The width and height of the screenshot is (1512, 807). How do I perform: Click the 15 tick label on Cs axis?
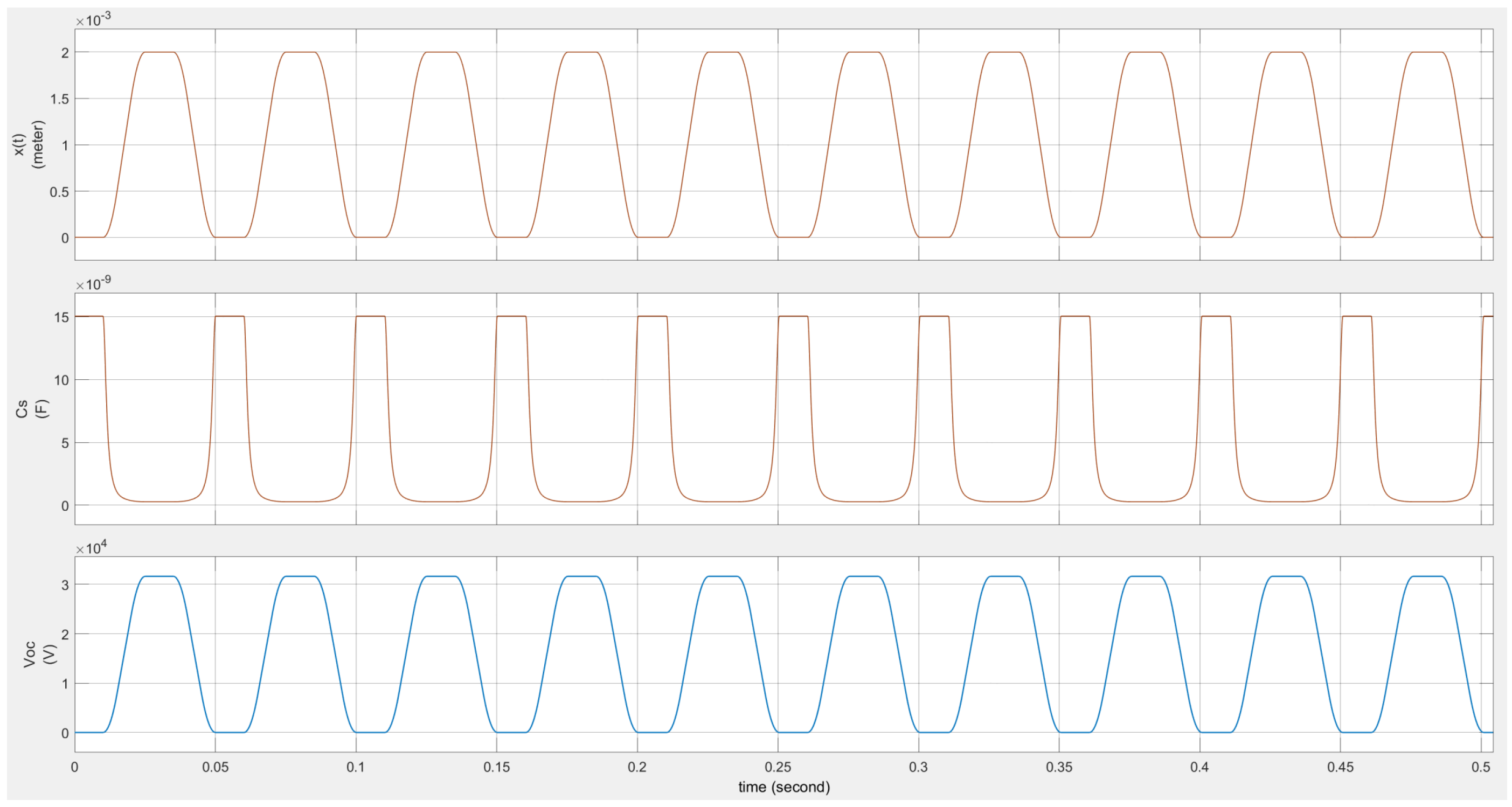pos(61,317)
